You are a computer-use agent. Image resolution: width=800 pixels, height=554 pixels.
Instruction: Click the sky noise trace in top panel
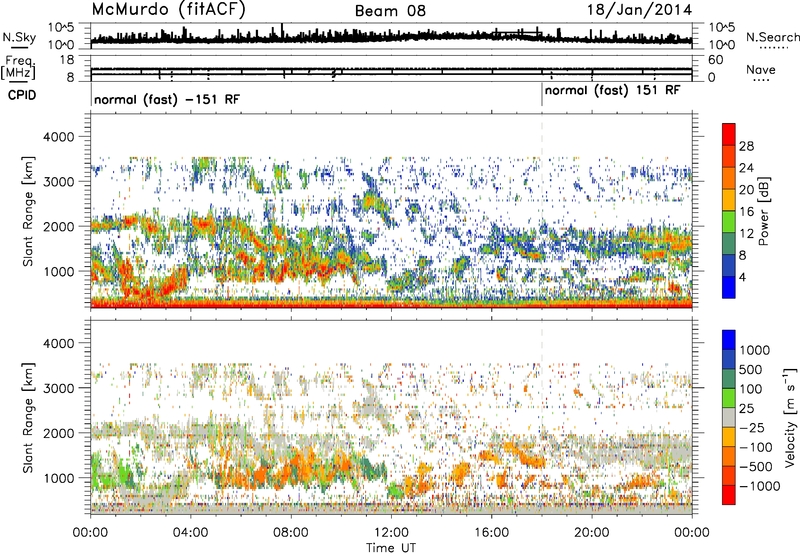pyautogui.click(x=391, y=37)
